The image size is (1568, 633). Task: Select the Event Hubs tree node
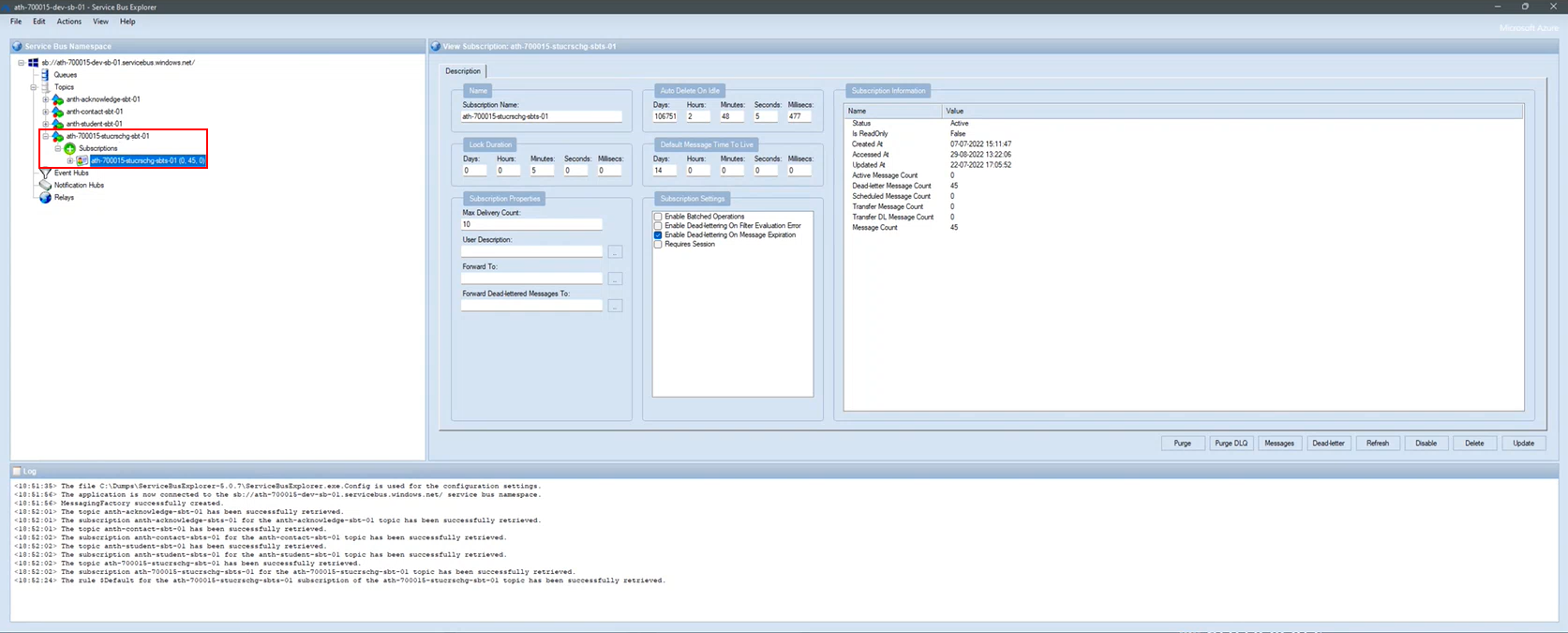point(71,173)
